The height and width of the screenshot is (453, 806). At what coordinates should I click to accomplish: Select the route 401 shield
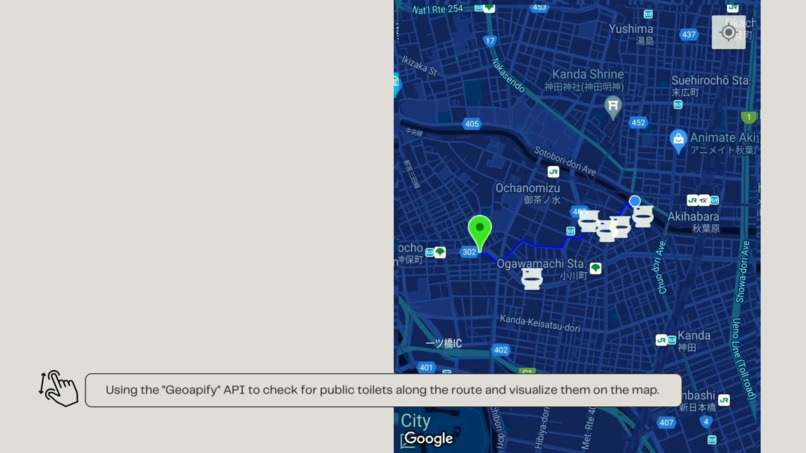tap(426, 367)
